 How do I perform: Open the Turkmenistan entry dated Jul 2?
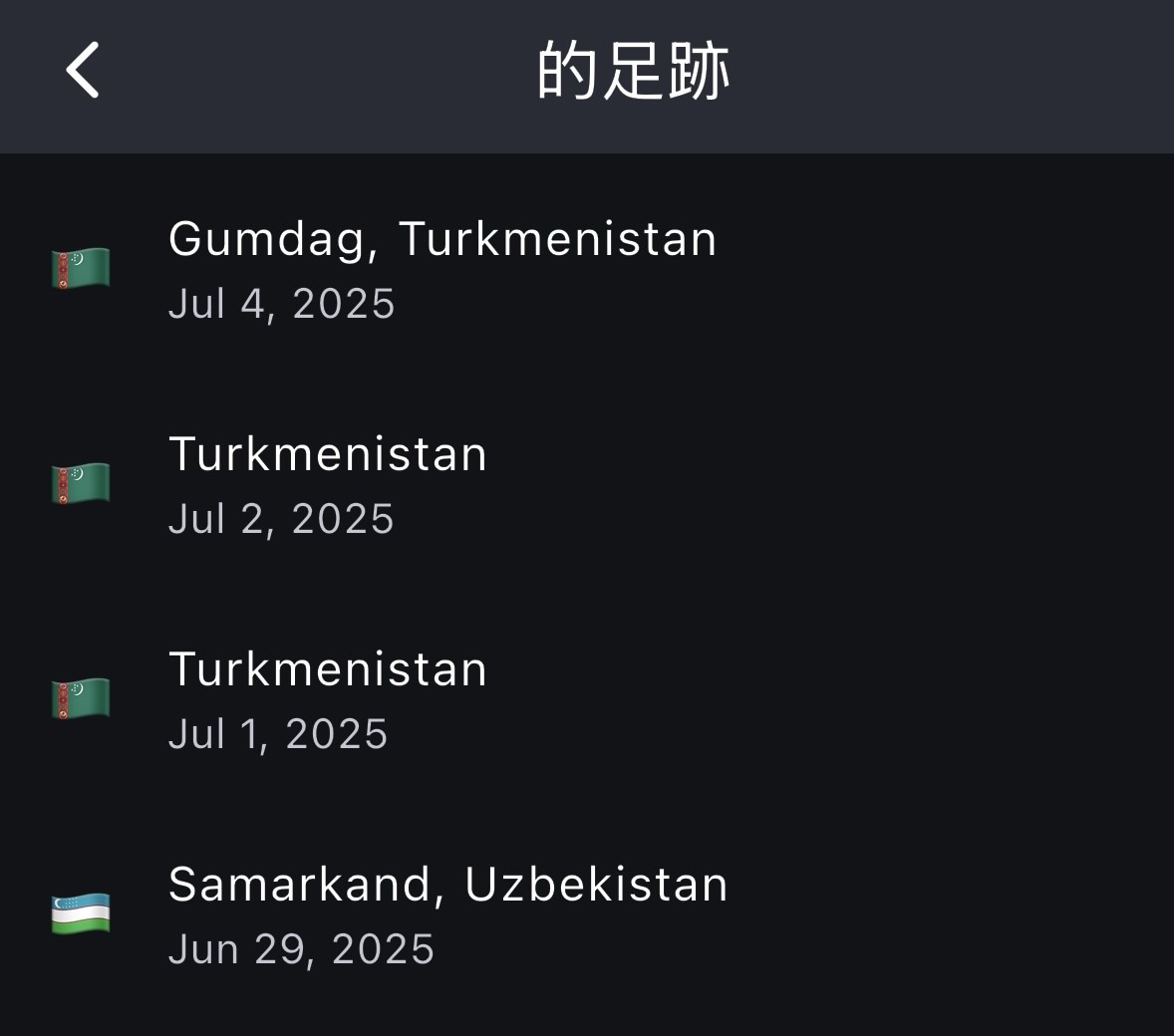tap(328, 455)
